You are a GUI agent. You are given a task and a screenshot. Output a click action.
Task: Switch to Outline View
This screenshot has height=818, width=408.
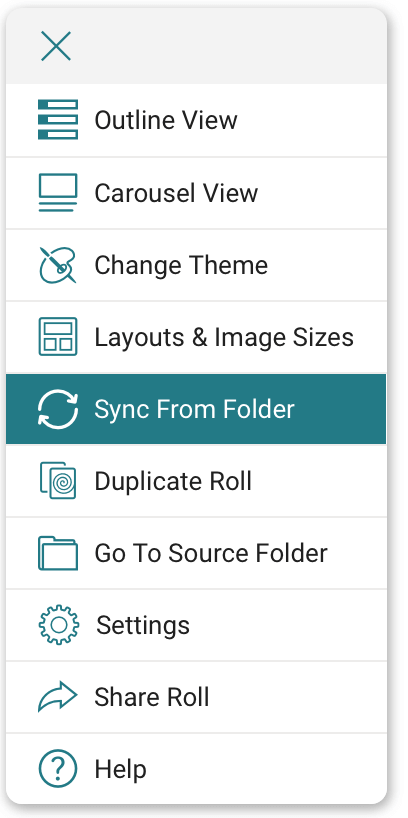[196, 121]
